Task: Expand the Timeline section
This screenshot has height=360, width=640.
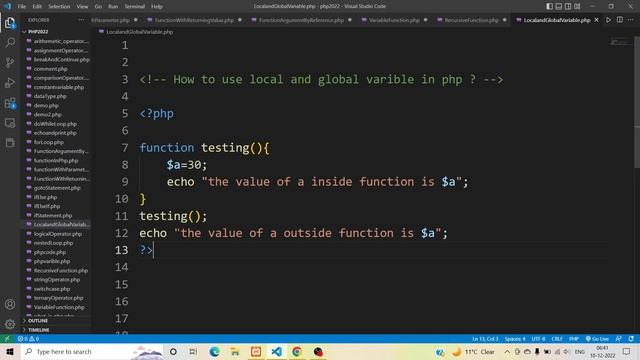Action: pos(37,330)
